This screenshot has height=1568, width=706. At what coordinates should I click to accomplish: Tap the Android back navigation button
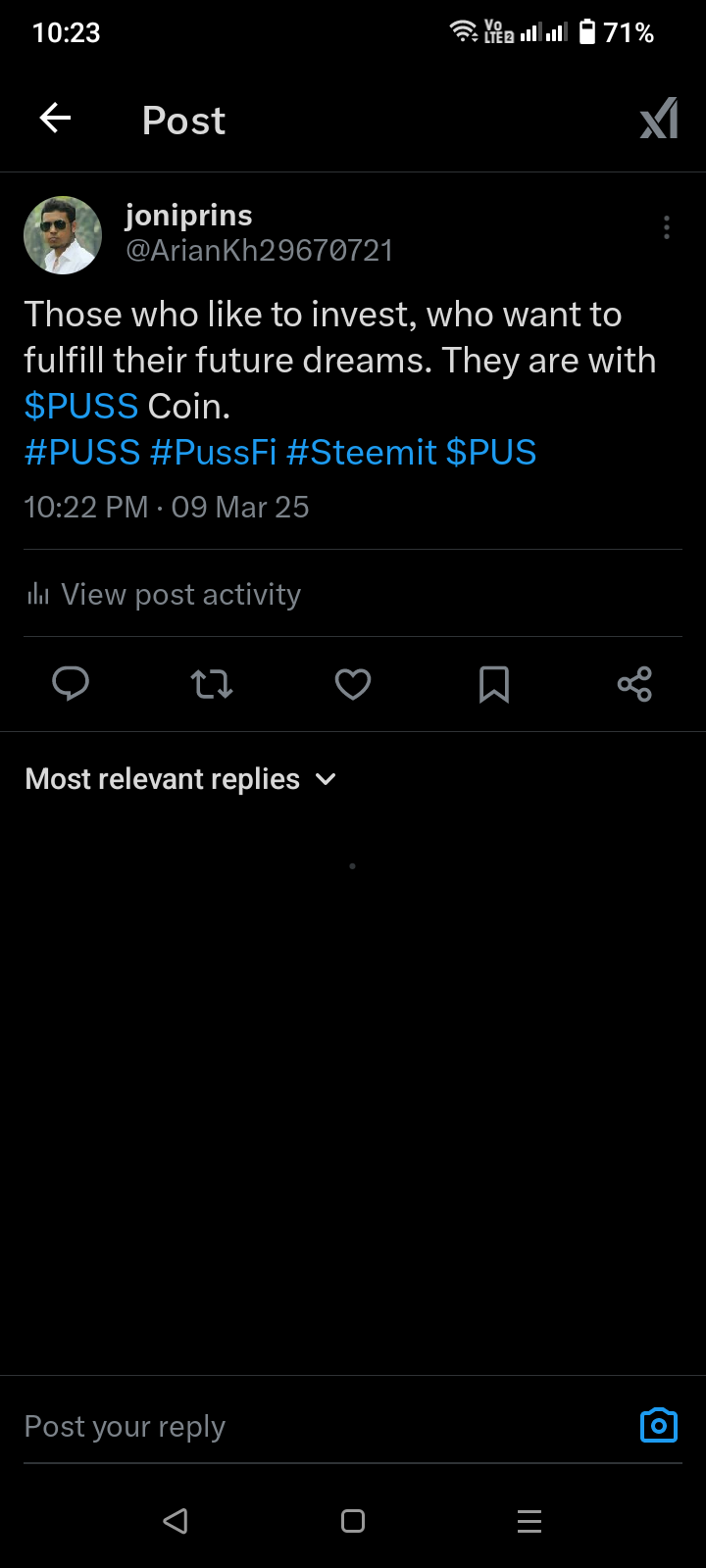(x=176, y=1521)
